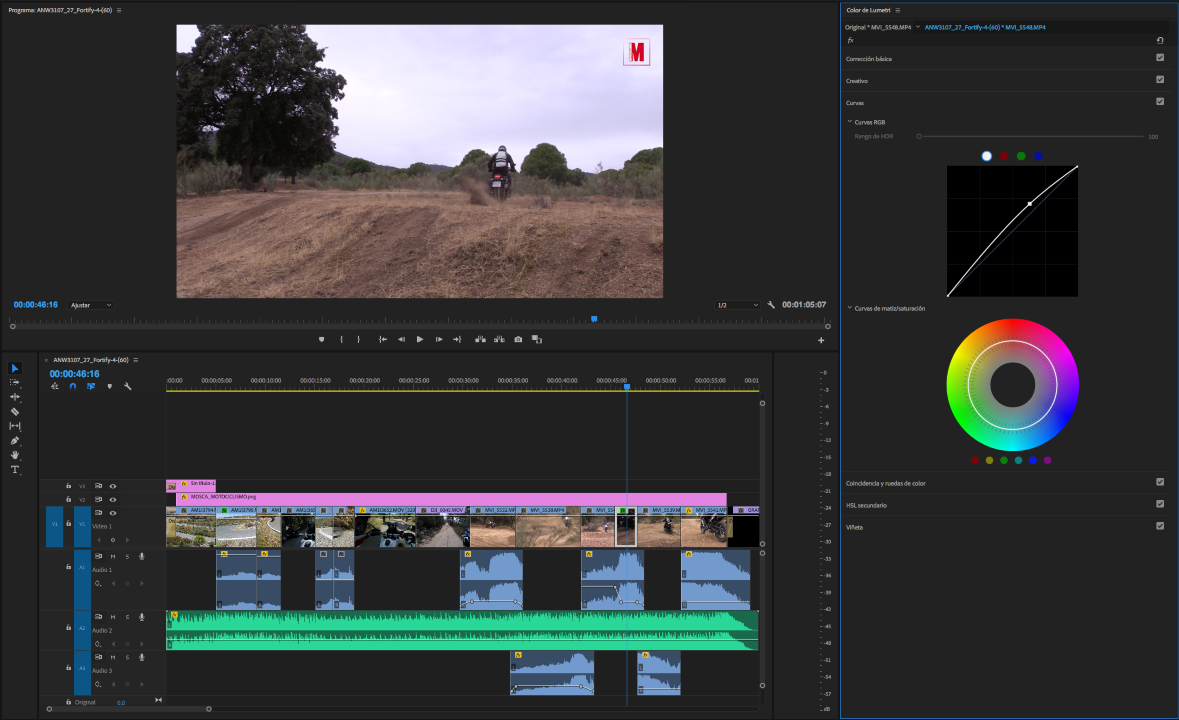Uncheck Curvas section checkbox
Image resolution: width=1179 pixels, height=720 pixels.
point(1160,101)
